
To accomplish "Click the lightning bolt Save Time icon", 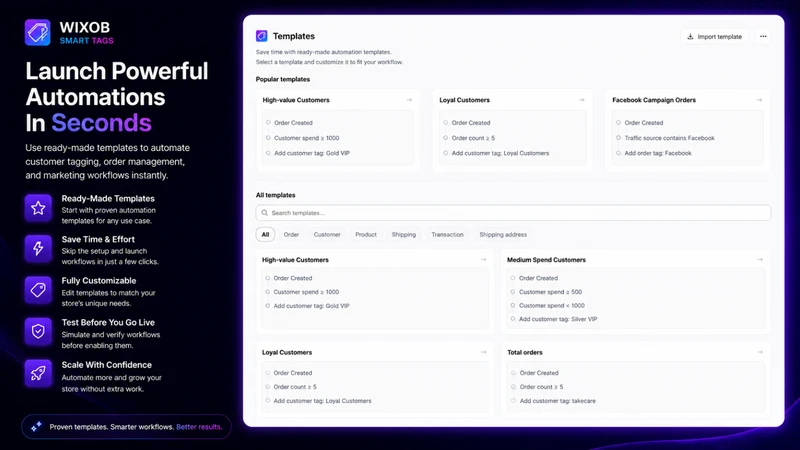I will click(x=38, y=249).
